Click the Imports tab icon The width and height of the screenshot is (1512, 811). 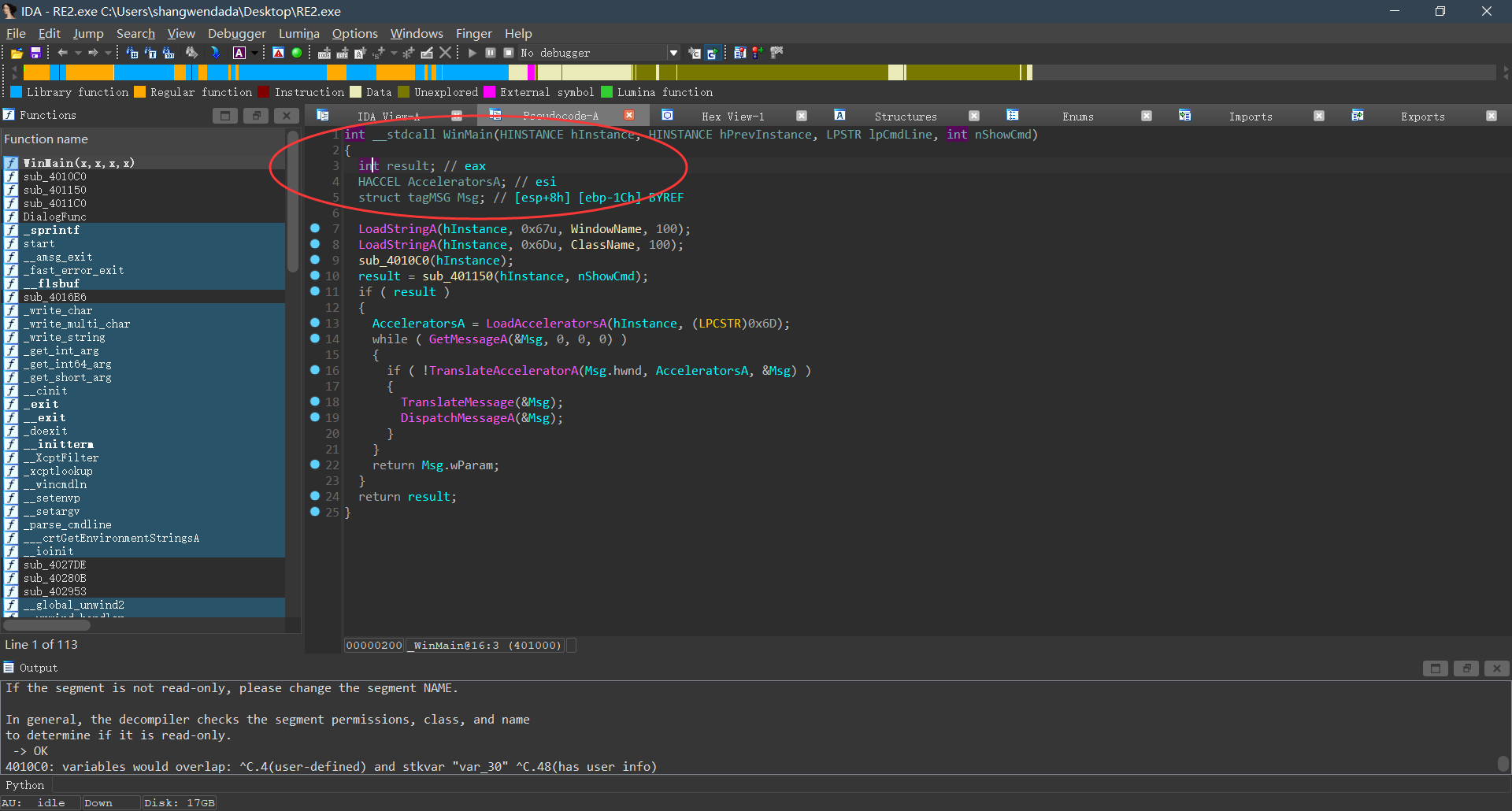(1184, 116)
